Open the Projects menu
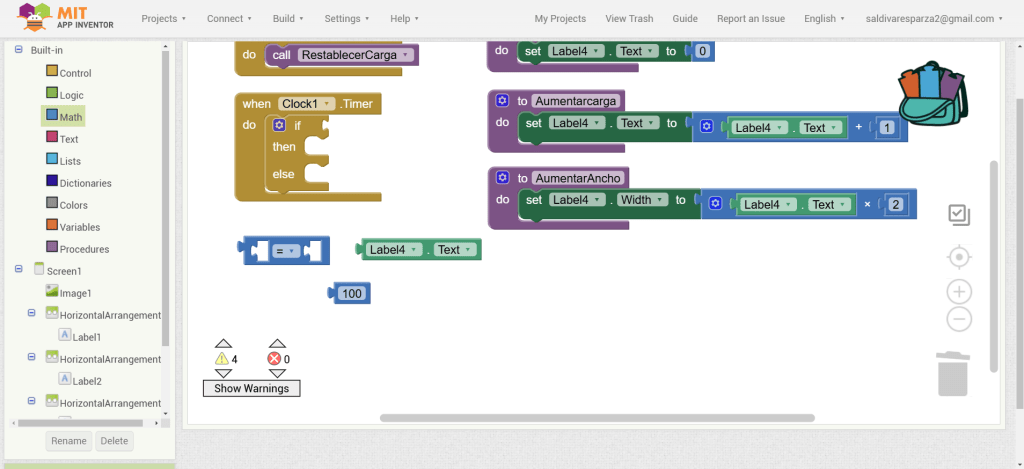 point(165,18)
